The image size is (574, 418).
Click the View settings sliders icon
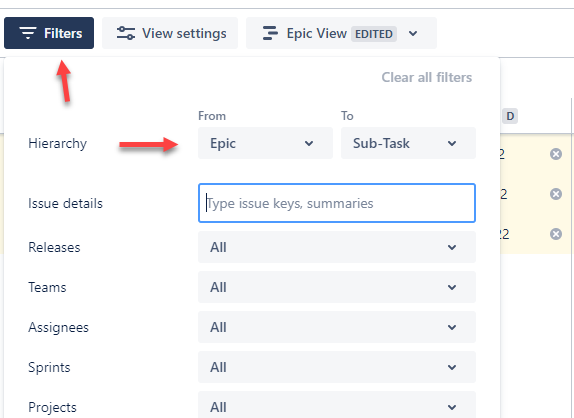126,33
